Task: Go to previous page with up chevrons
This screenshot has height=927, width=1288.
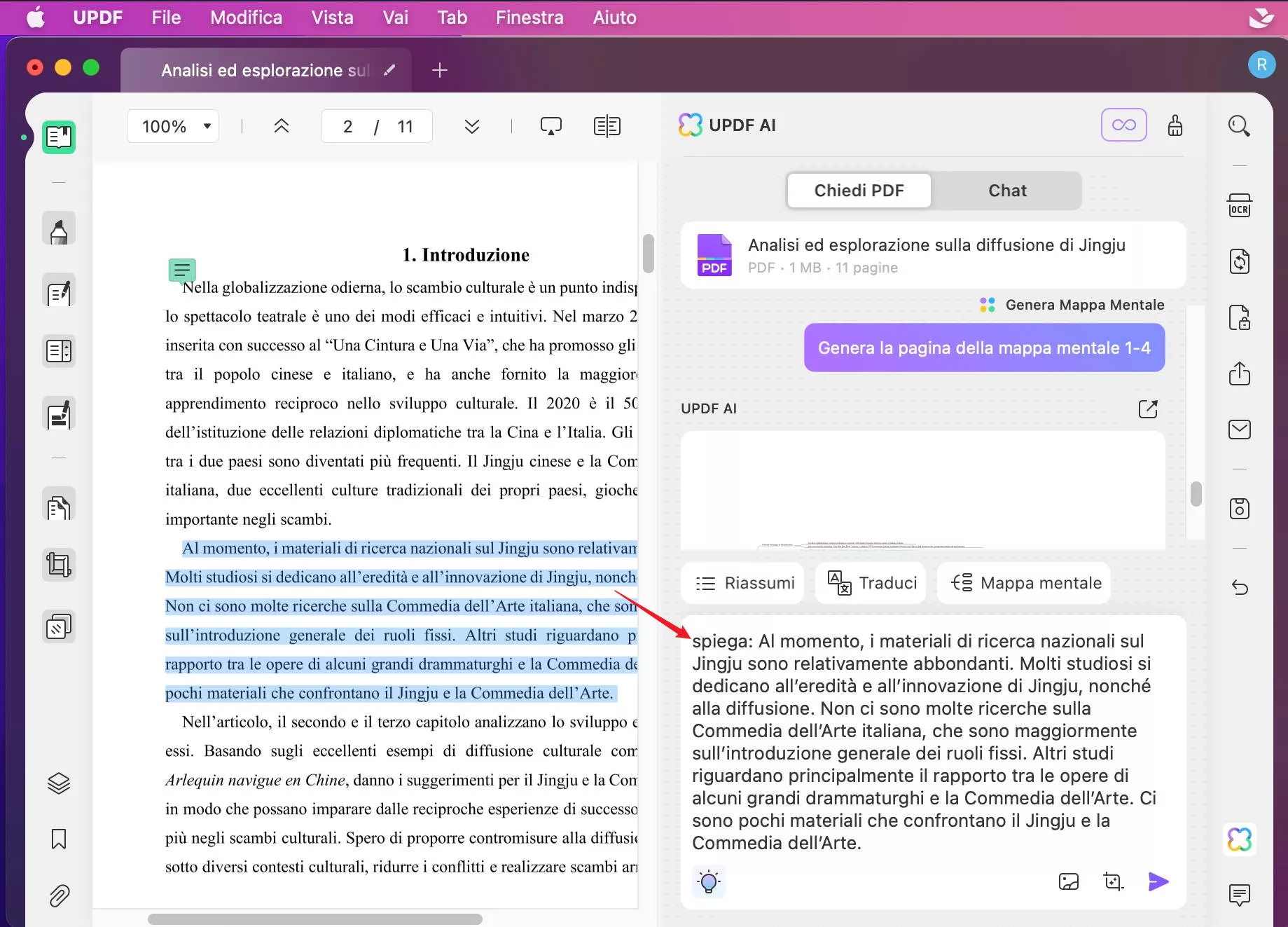Action: (x=281, y=126)
